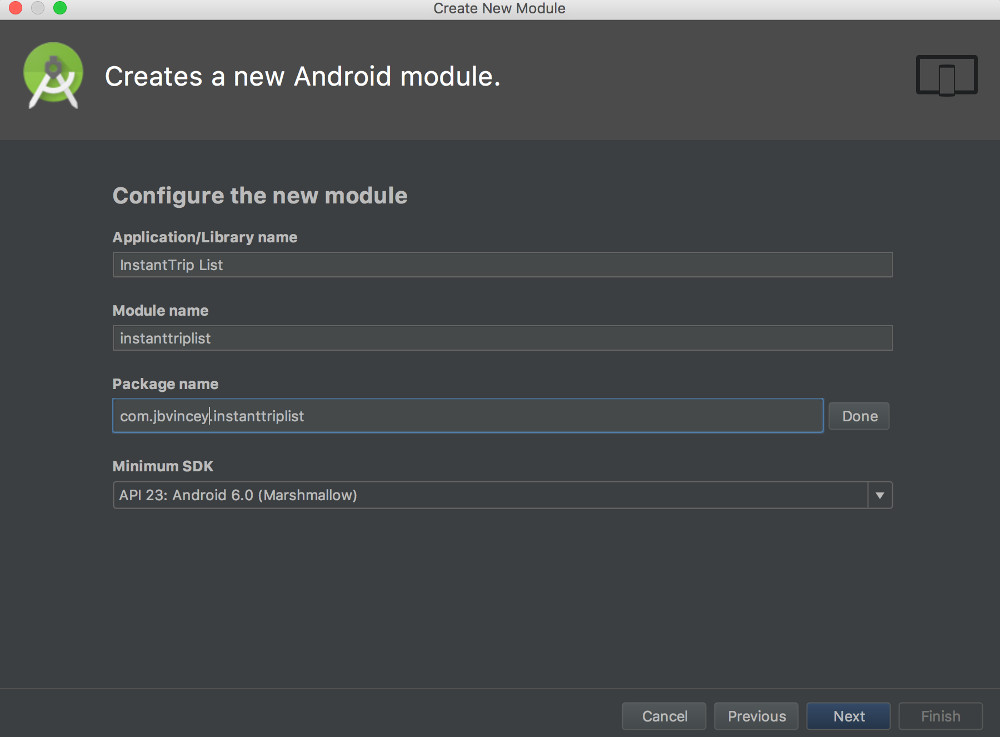Screen dimensions: 1000x737
Task: Click the Creates a new Android module text
Action: click(x=302, y=76)
